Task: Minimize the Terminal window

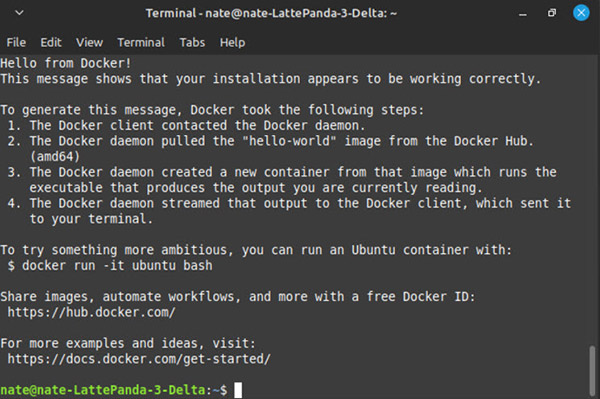Action: pos(523,14)
